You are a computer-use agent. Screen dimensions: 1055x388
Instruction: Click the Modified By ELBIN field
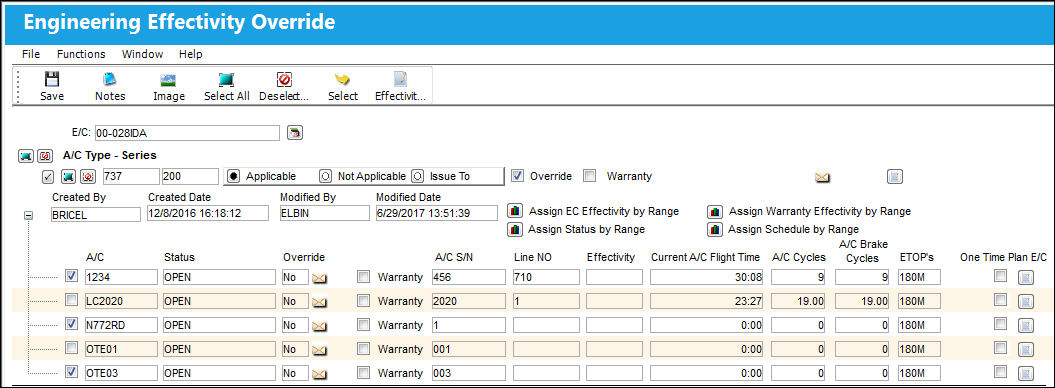click(x=325, y=213)
